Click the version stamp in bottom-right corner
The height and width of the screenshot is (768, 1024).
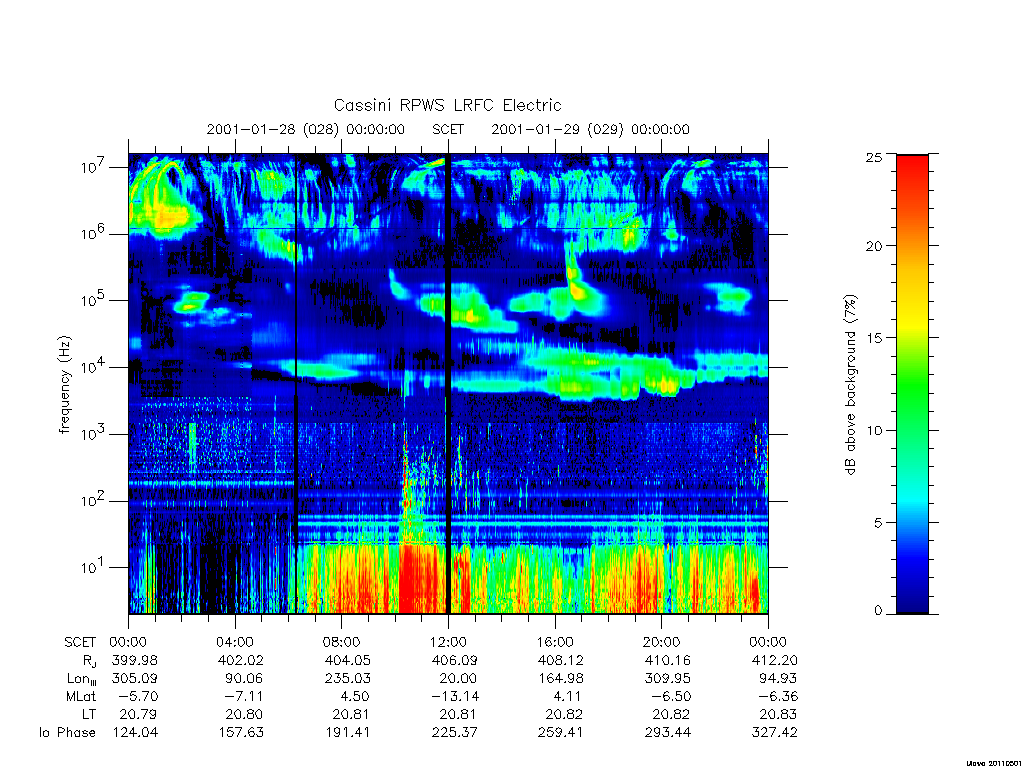coord(993,762)
